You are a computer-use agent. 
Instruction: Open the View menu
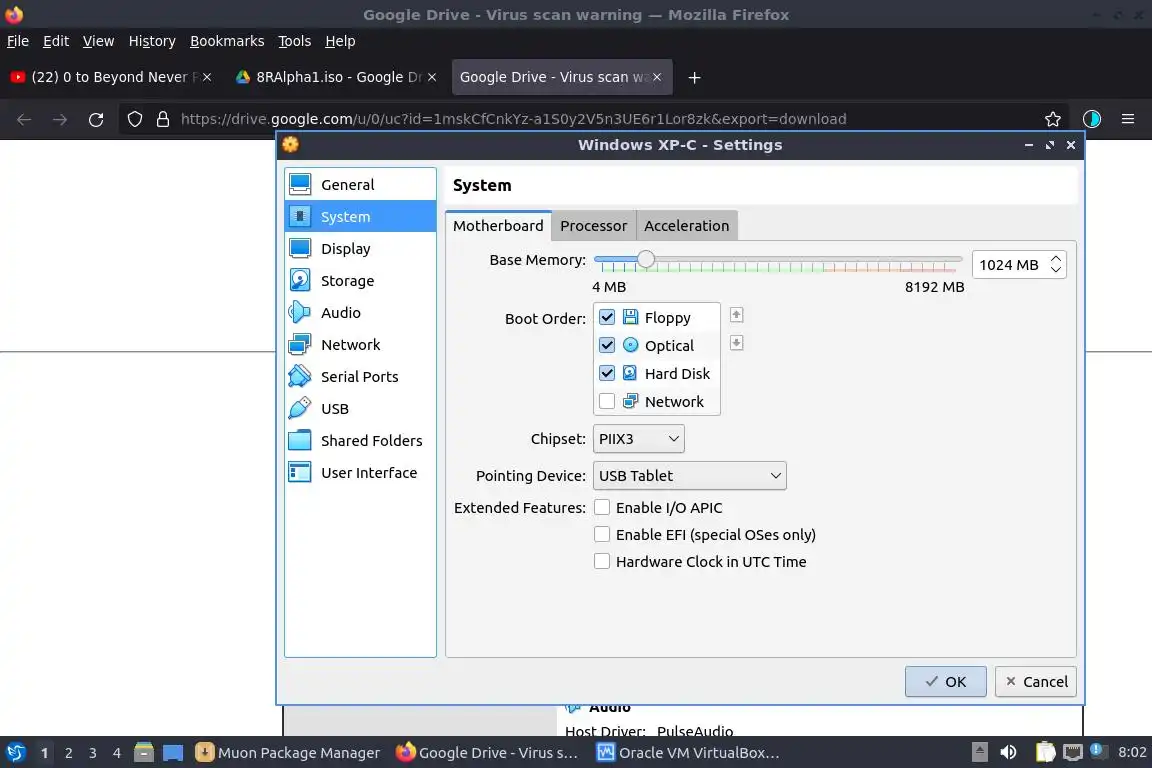[98, 41]
